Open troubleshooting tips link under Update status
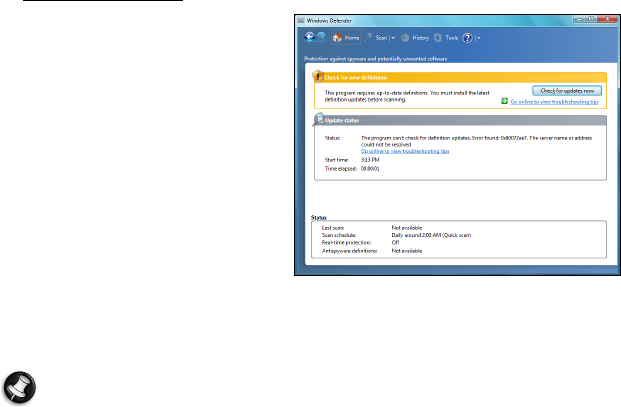The width and height of the screenshot is (621, 407). [405, 151]
